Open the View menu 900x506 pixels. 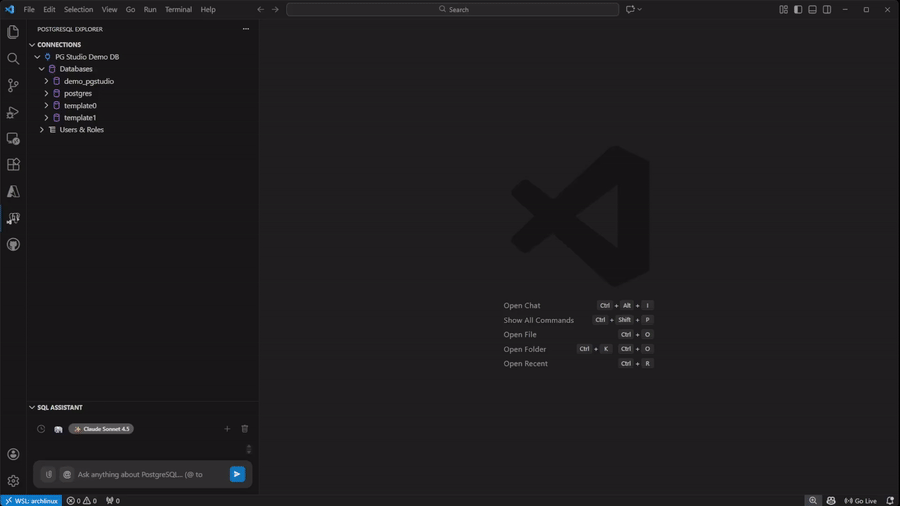(x=109, y=9)
